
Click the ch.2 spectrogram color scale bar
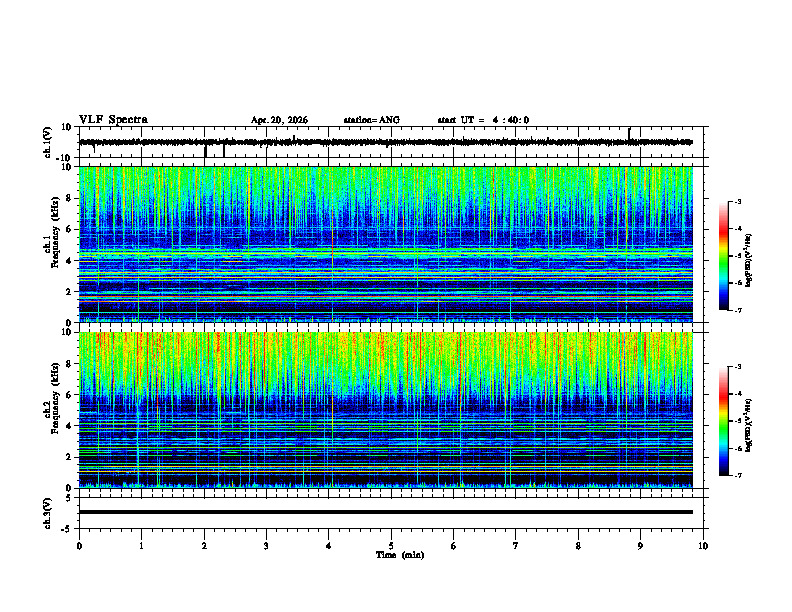(723, 421)
